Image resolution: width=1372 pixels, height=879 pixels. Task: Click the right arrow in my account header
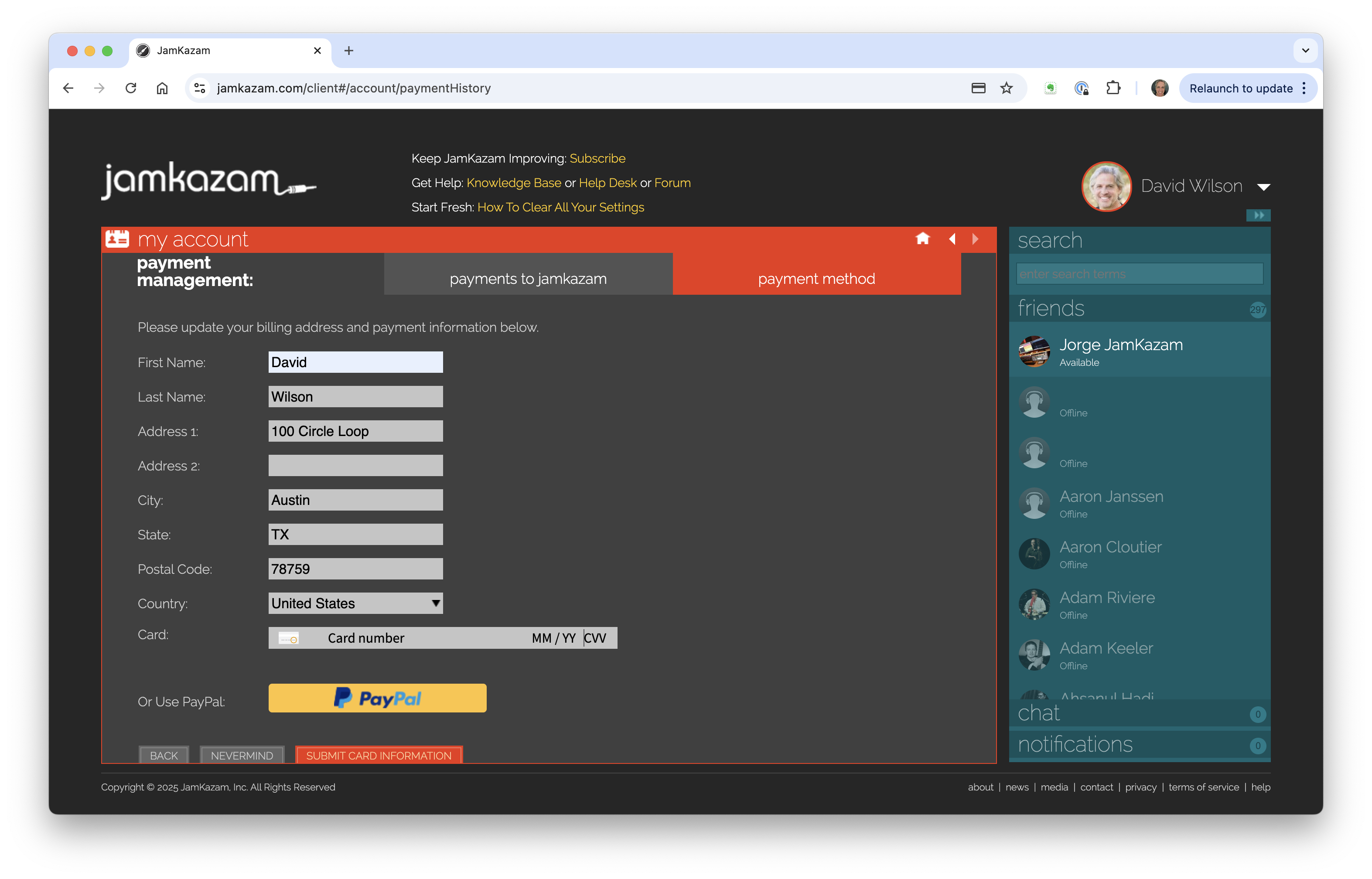[975, 238]
